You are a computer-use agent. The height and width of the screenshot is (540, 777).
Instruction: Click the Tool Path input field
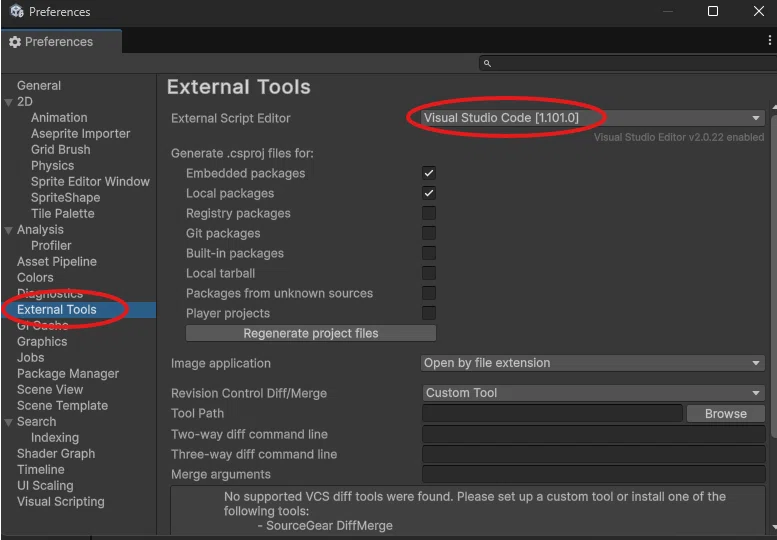pyautogui.click(x=552, y=414)
